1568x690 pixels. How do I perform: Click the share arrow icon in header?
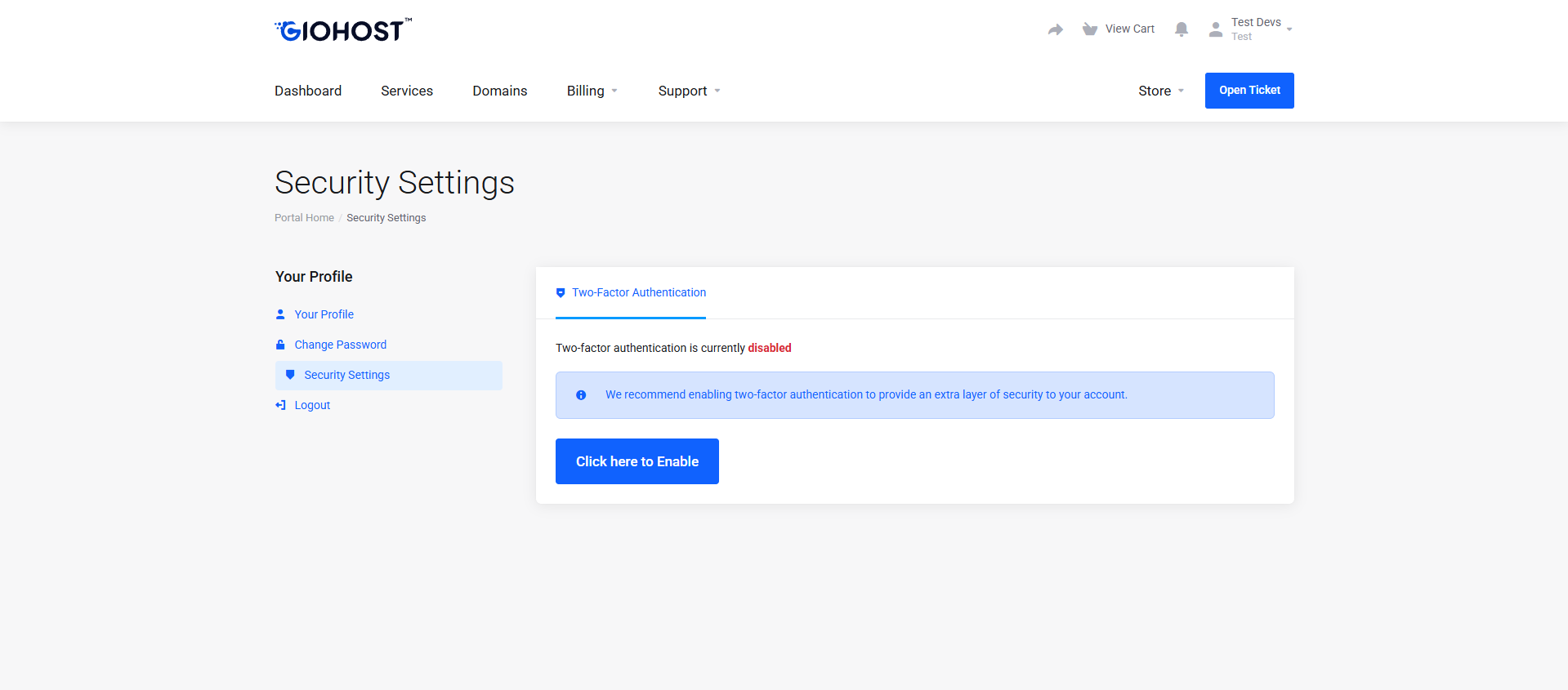pos(1056,29)
